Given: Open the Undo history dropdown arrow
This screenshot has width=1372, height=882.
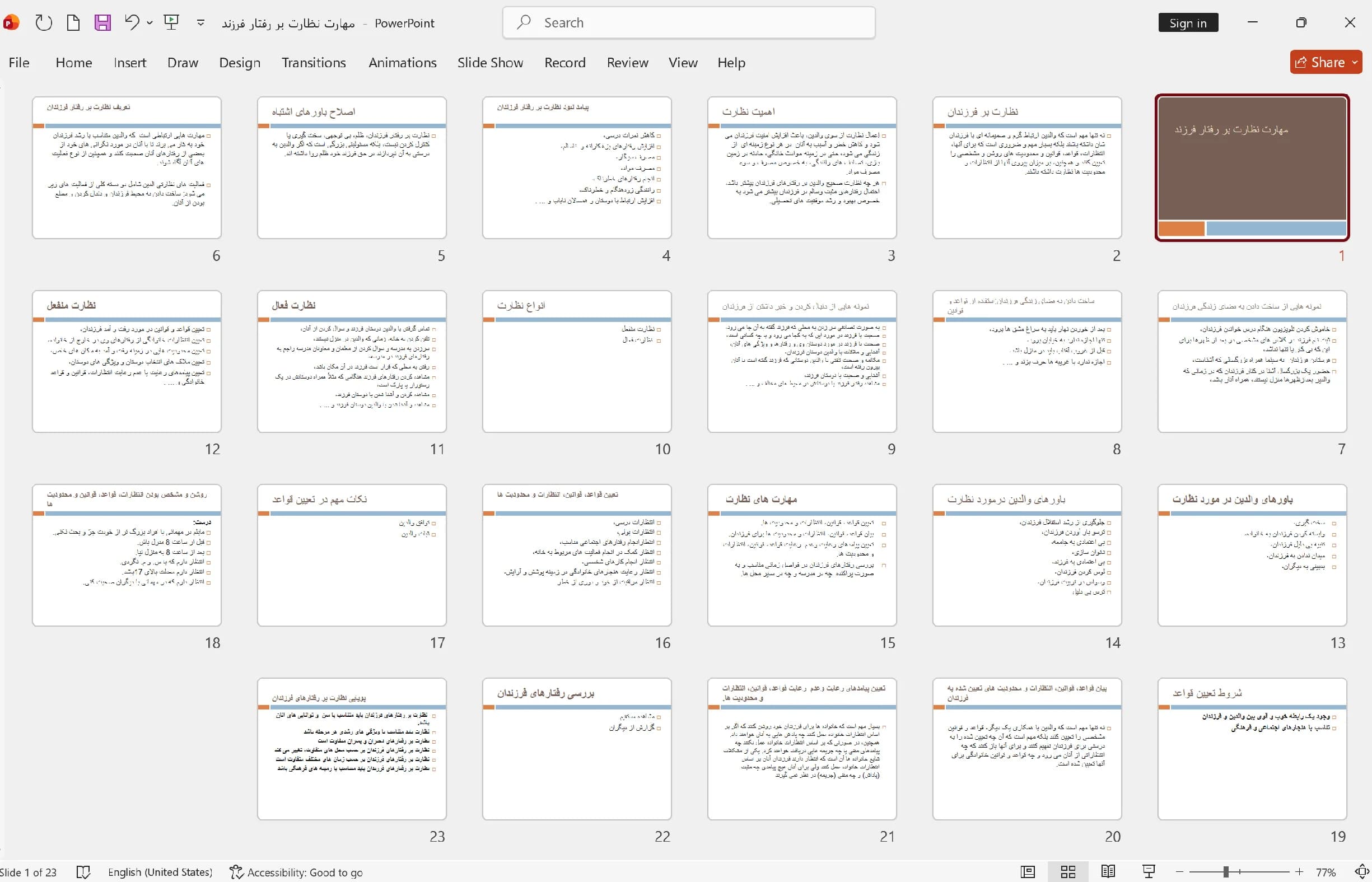Looking at the screenshot, I should 150,23.
